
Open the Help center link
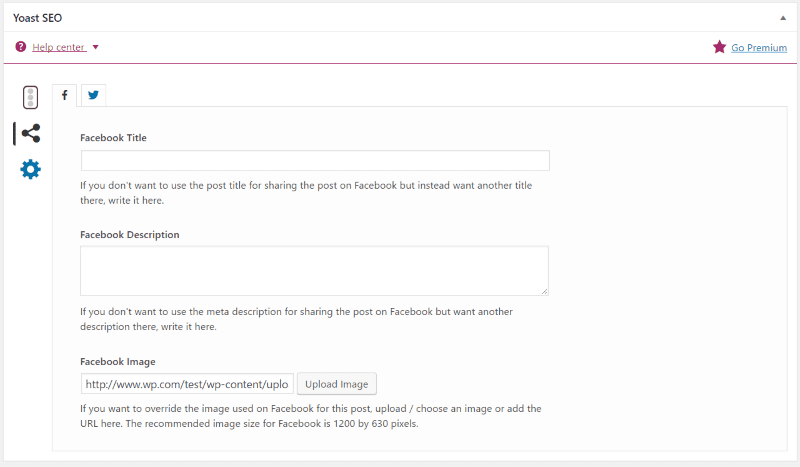(58, 47)
